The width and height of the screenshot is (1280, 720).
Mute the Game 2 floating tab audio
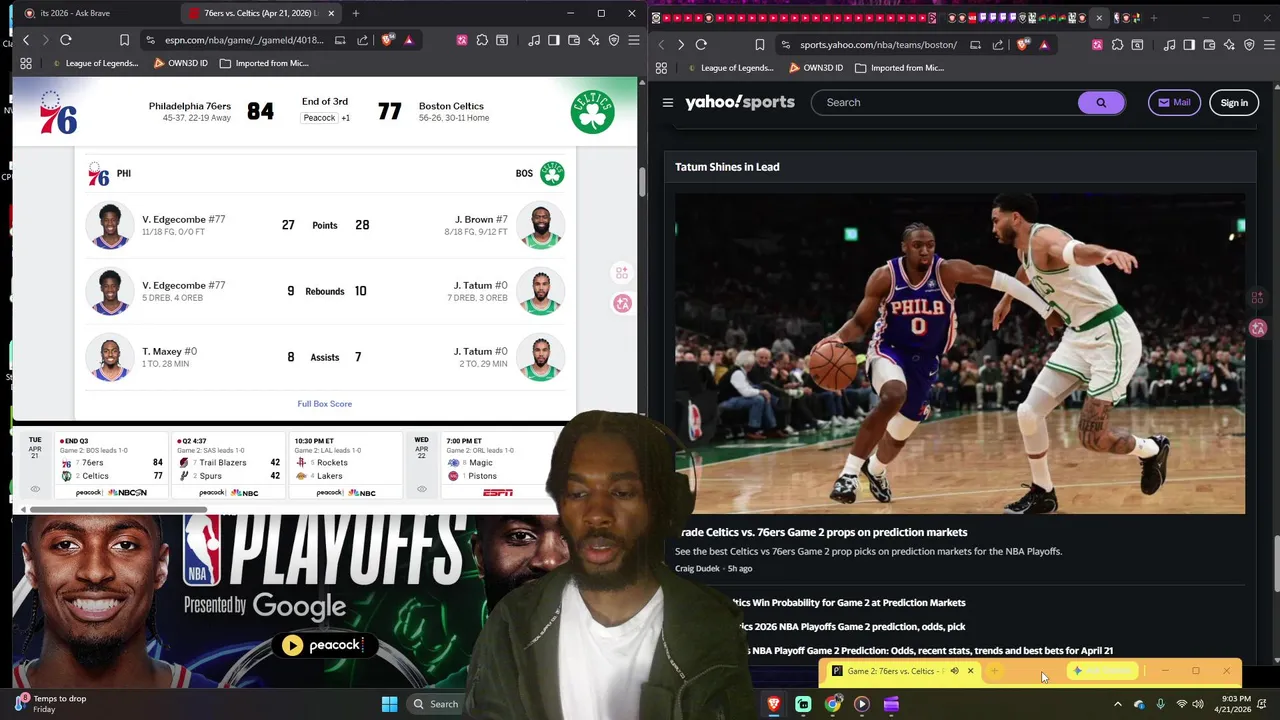coord(954,671)
